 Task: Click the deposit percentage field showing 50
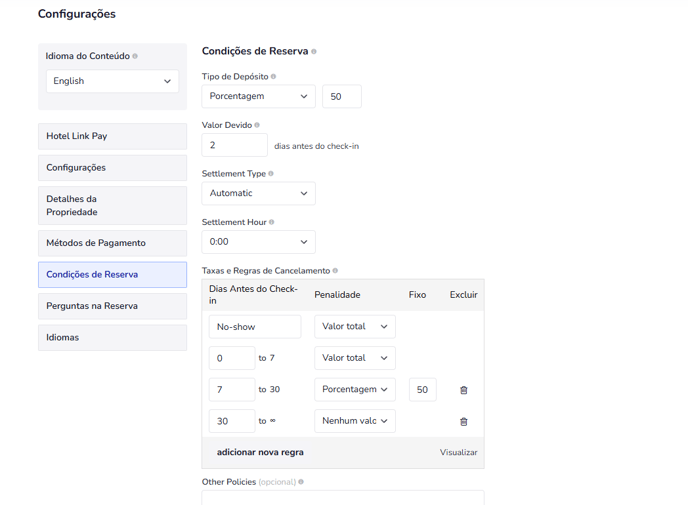tap(341, 96)
